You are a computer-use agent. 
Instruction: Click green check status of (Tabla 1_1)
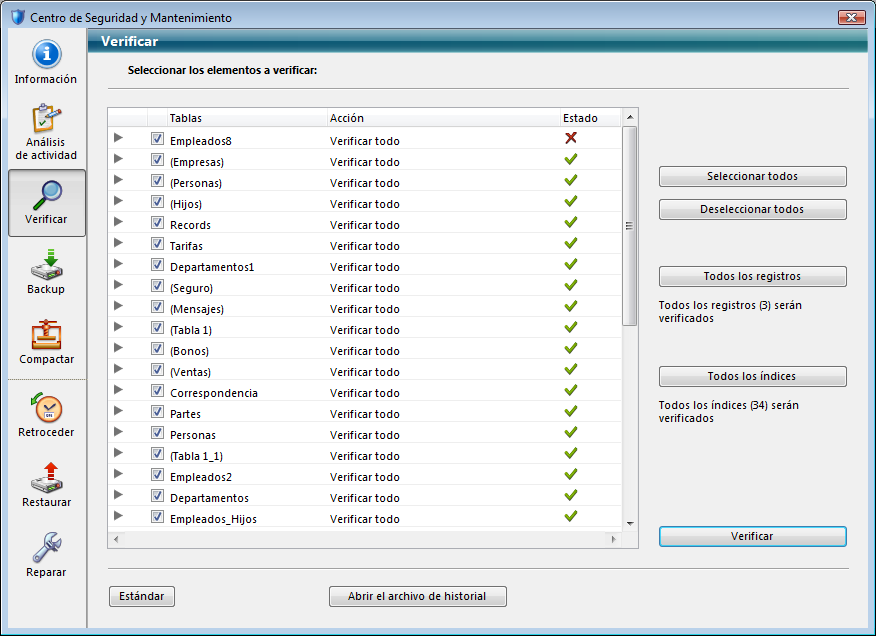point(570,453)
